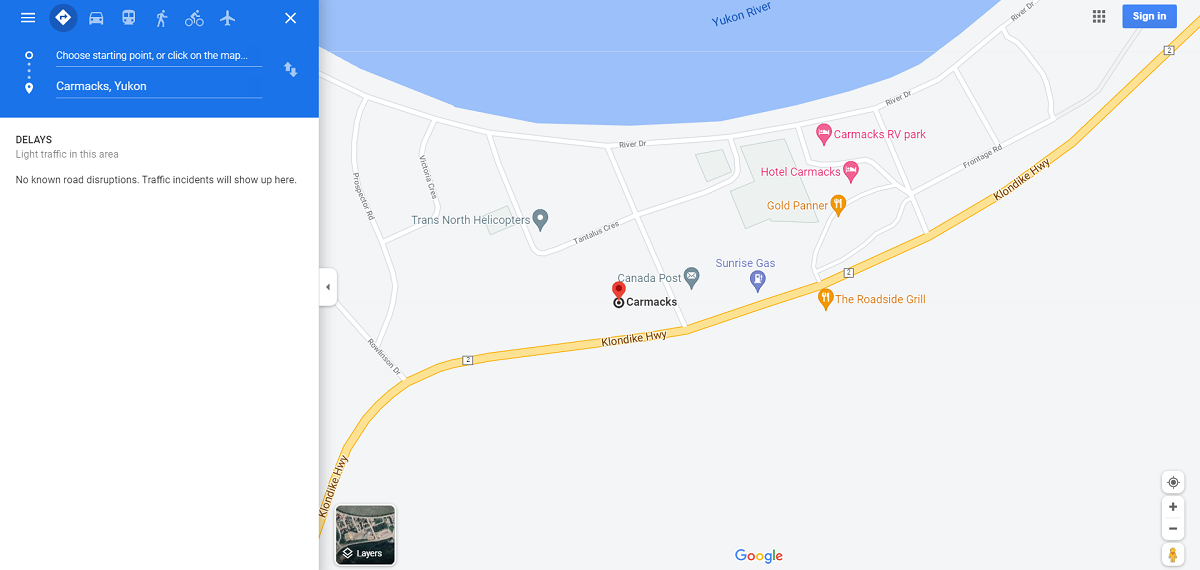Zoom out on the map

click(x=1173, y=529)
